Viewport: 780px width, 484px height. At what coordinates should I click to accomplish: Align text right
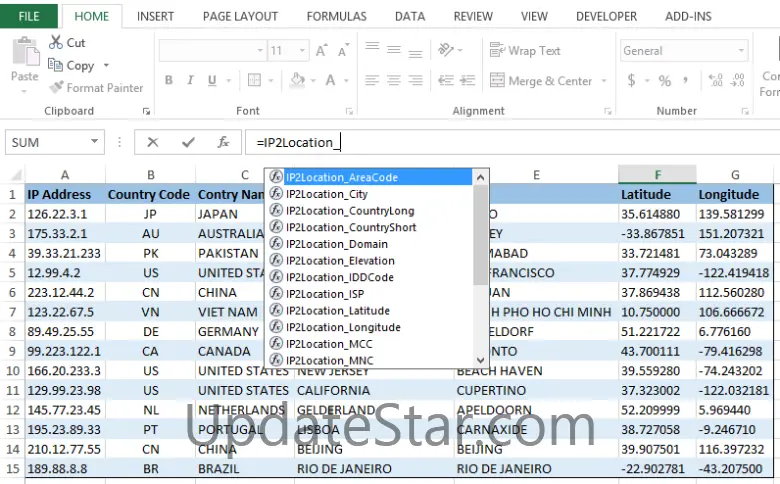pyautogui.click(x=416, y=80)
